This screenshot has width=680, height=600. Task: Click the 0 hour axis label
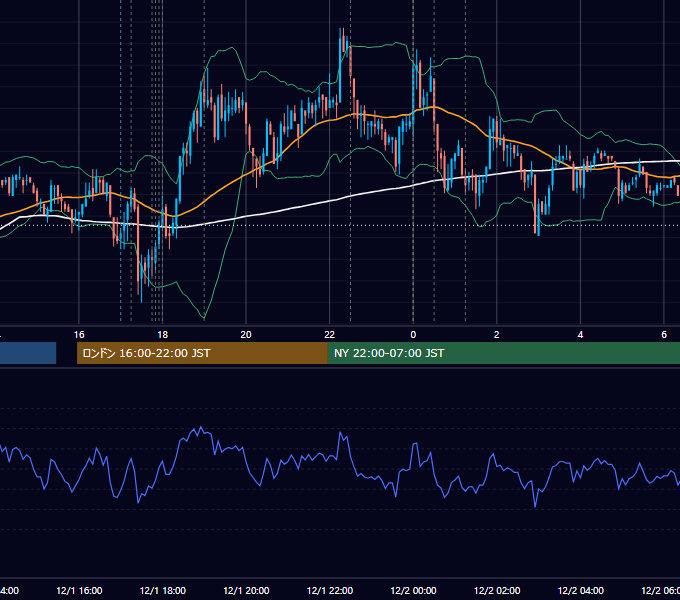tap(413, 335)
